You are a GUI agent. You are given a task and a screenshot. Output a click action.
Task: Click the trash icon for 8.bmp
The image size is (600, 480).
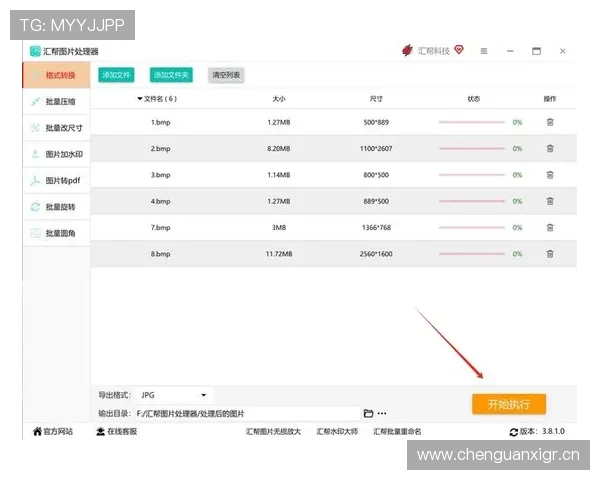[x=550, y=254]
